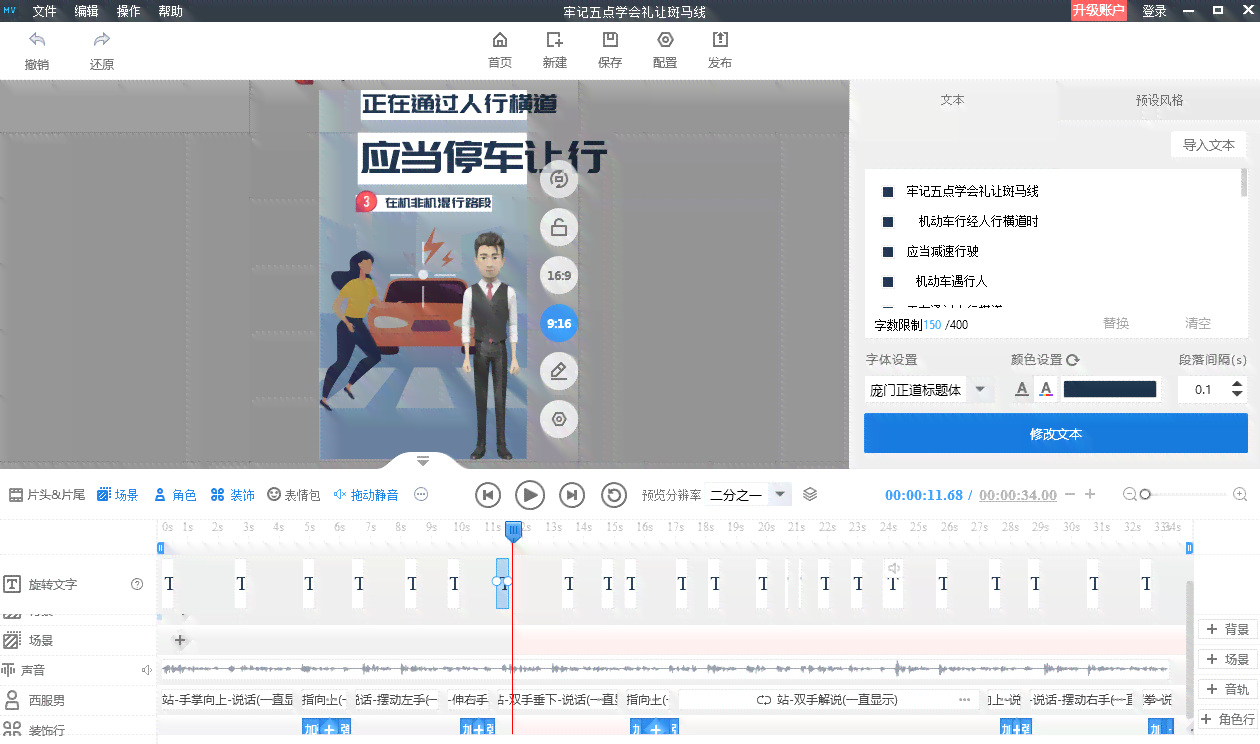Click the plain text color A icon
Viewport: 1260px width, 744px height.
click(x=1021, y=390)
